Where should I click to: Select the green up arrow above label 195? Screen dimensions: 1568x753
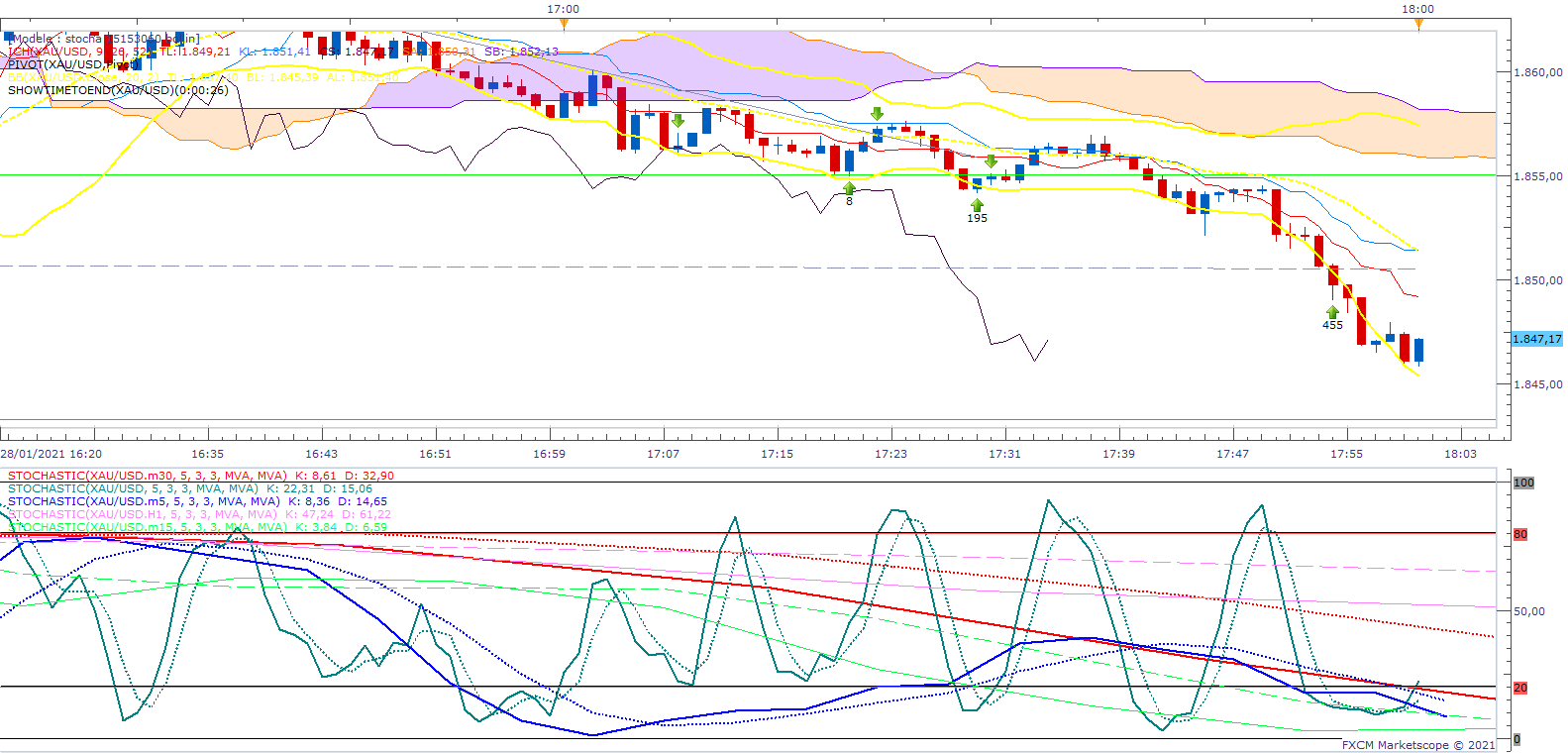point(977,205)
